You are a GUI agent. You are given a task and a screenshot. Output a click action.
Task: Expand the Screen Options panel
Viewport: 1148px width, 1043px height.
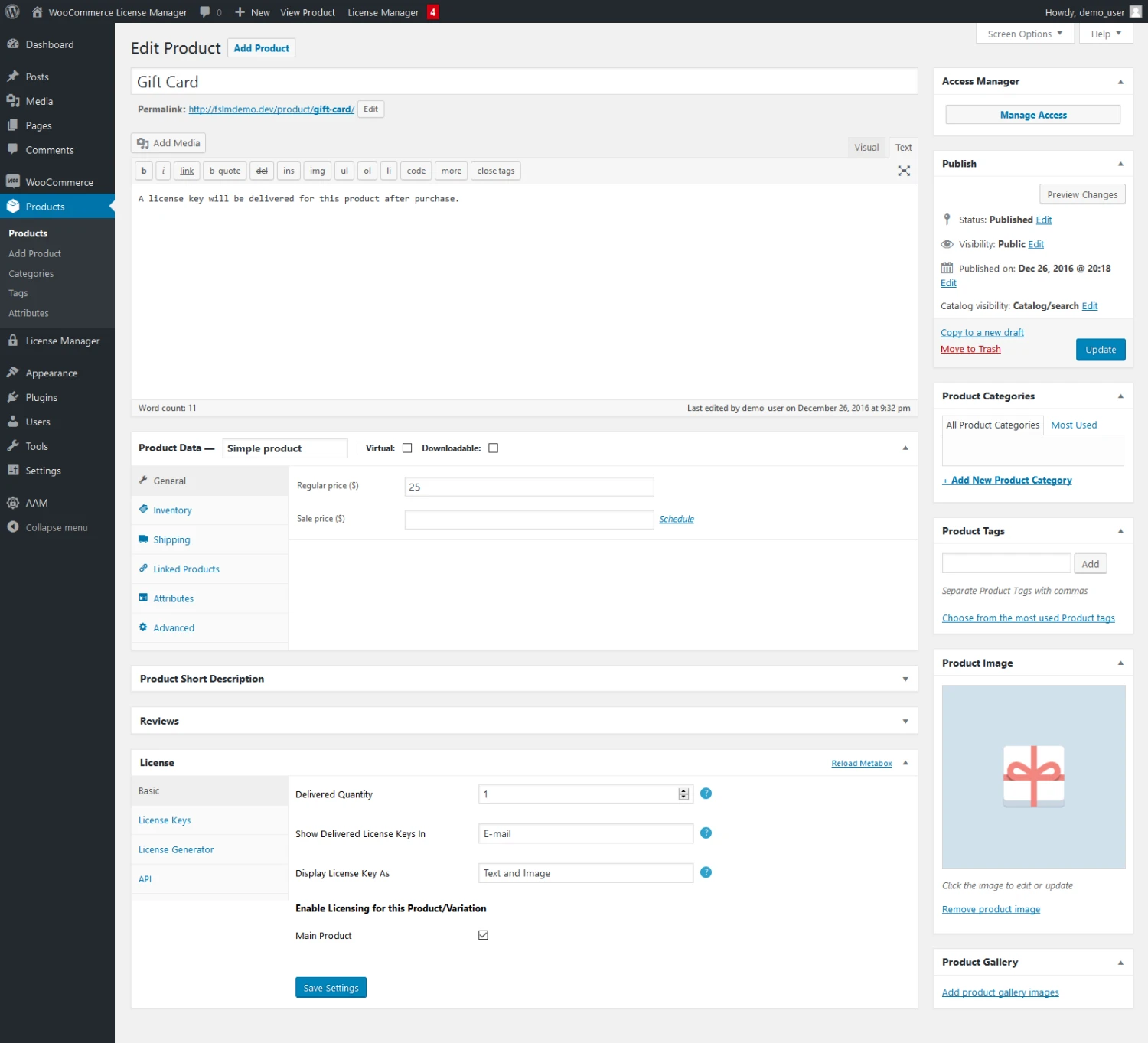(x=1025, y=34)
